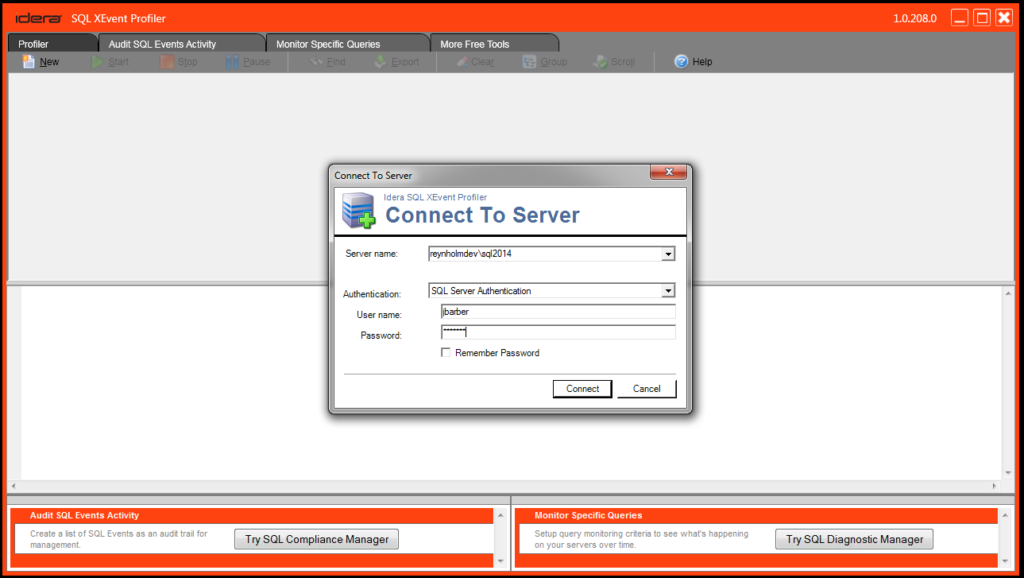Click results pane vertical scrollbar up arrow
Image resolution: width=1024 pixels, height=578 pixels.
pos(1008,293)
